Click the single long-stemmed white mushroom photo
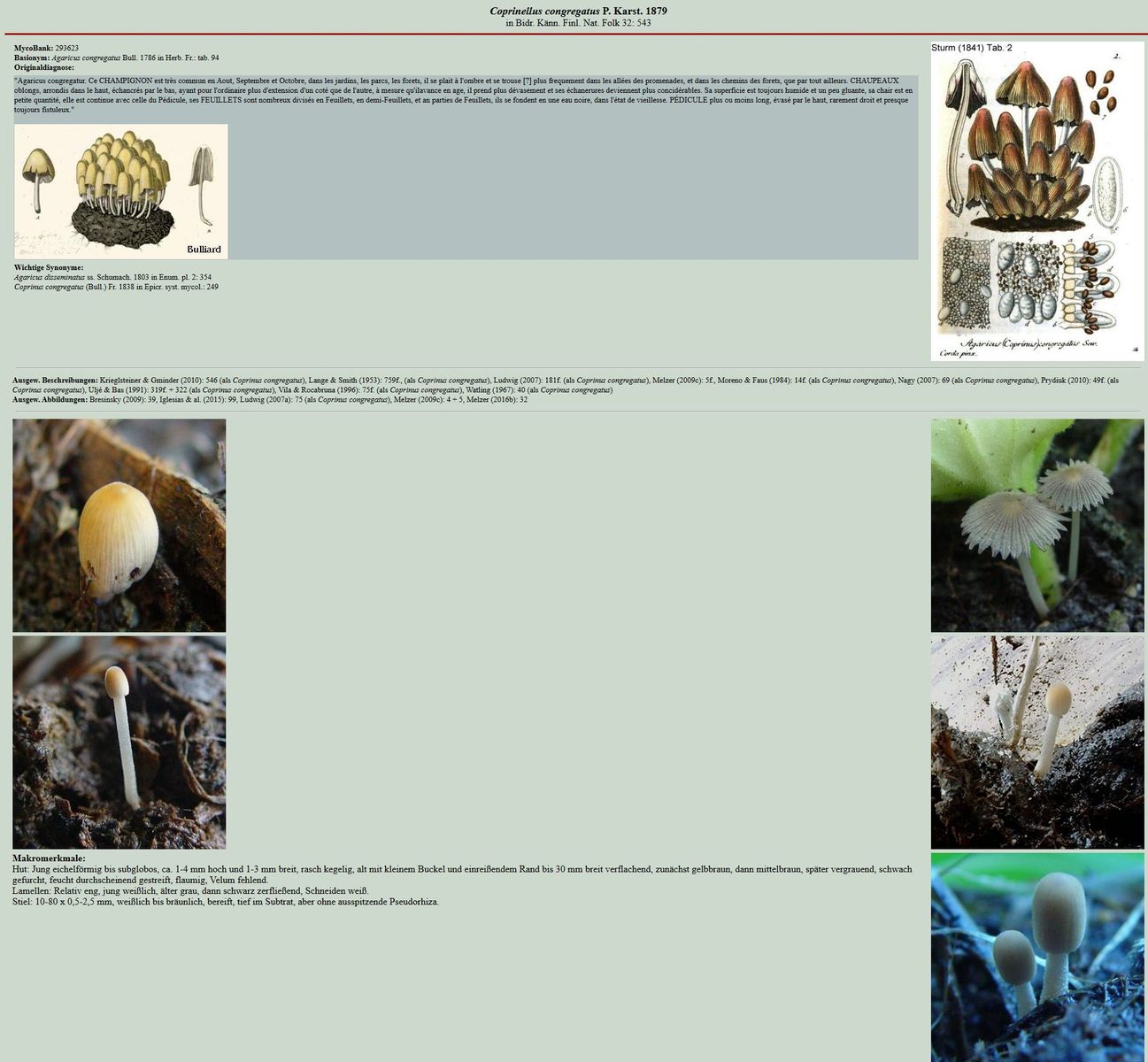This screenshot has height=1062, width=1148. point(119,742)
